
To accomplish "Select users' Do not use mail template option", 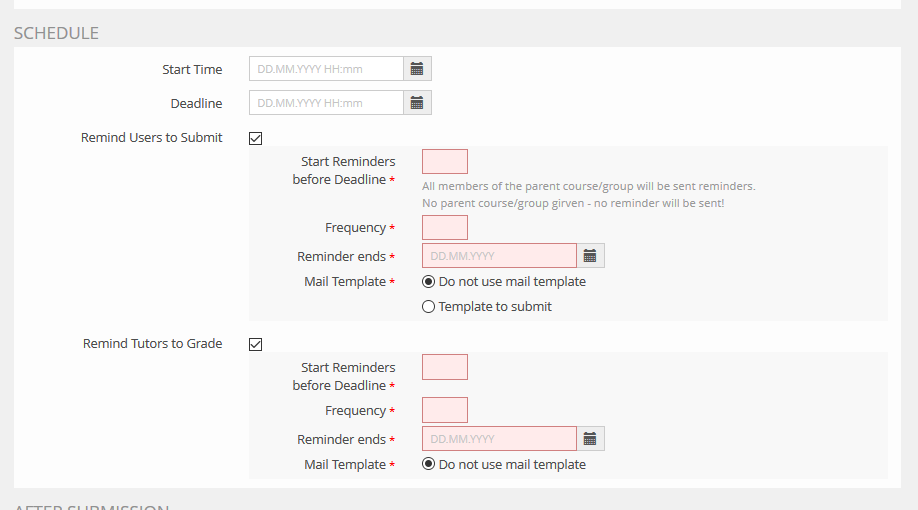I will tap(429, 282).
